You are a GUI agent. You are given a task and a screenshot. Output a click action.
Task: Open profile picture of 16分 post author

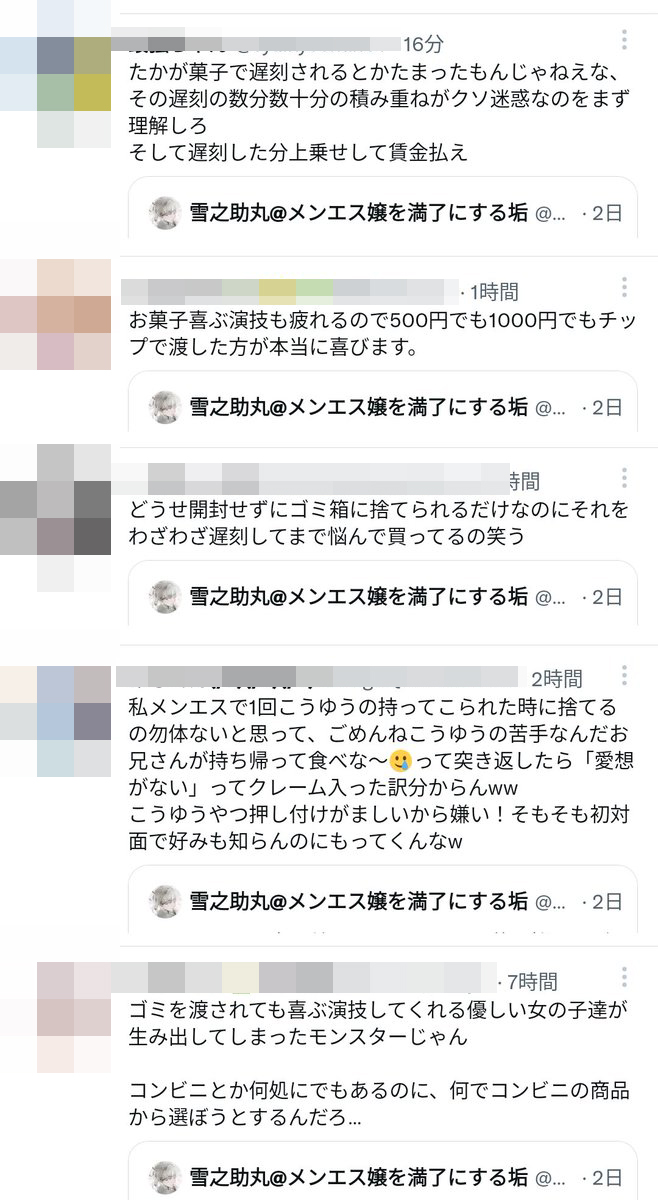[x=56, y=73]
